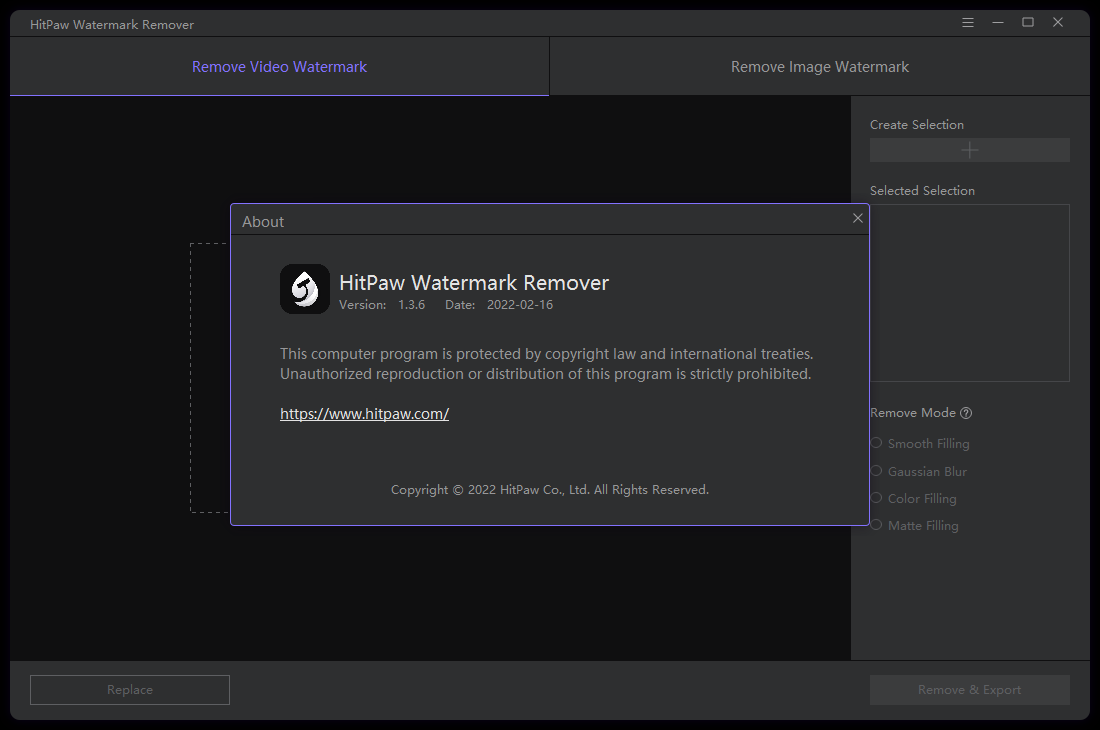Select the Color Filling radio button
Image resolution: width=1100 pixels, height=730 pixels.
tap(876, 499)
